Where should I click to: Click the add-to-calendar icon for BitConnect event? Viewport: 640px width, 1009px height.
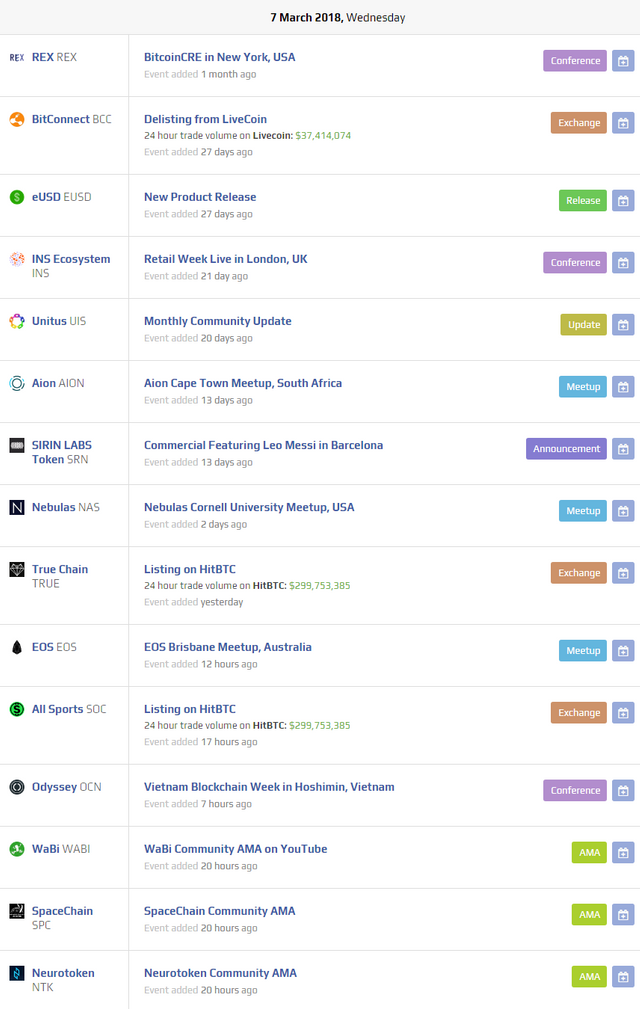623,123
